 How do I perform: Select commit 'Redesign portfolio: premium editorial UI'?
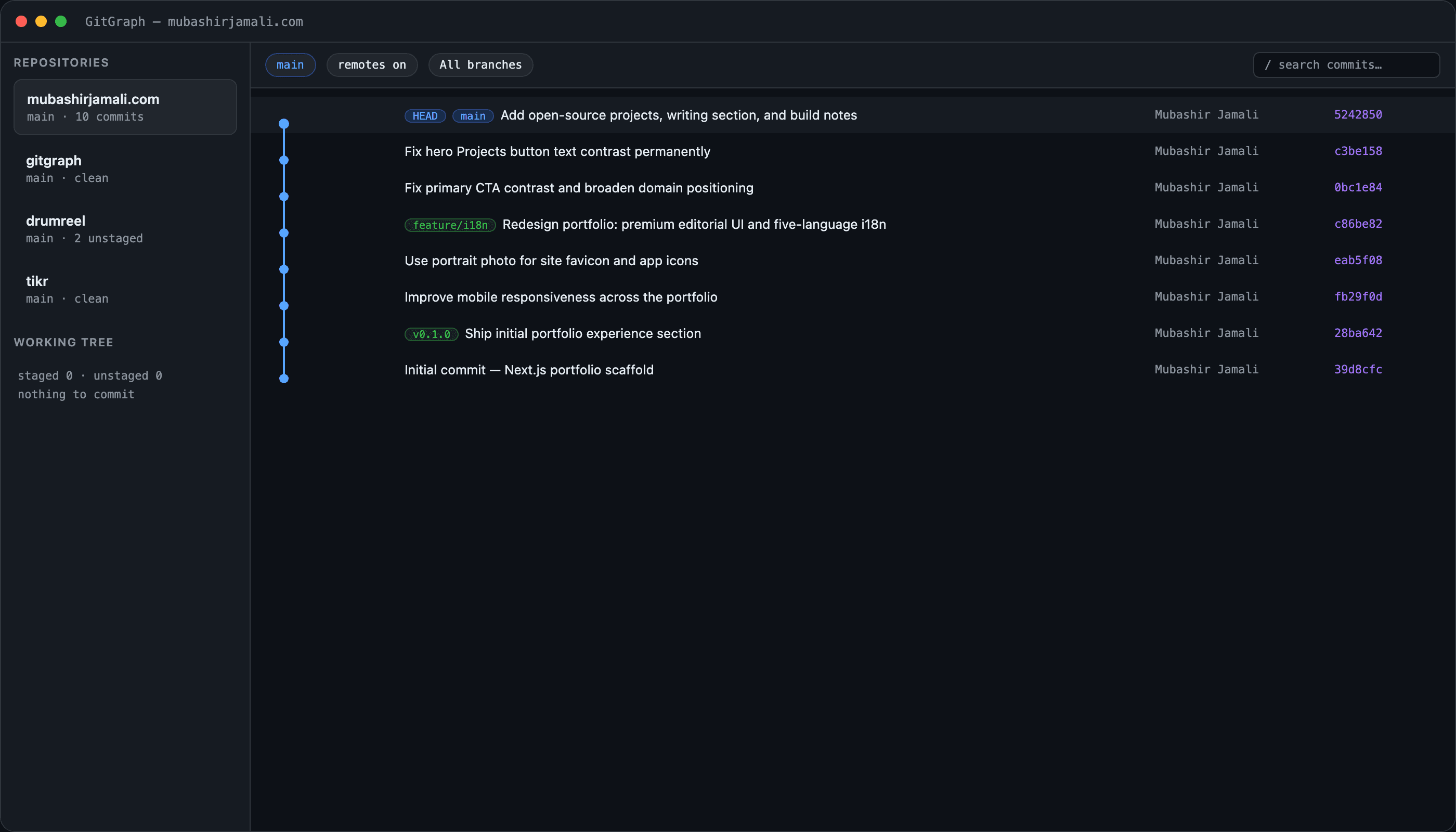click(694, 224)
